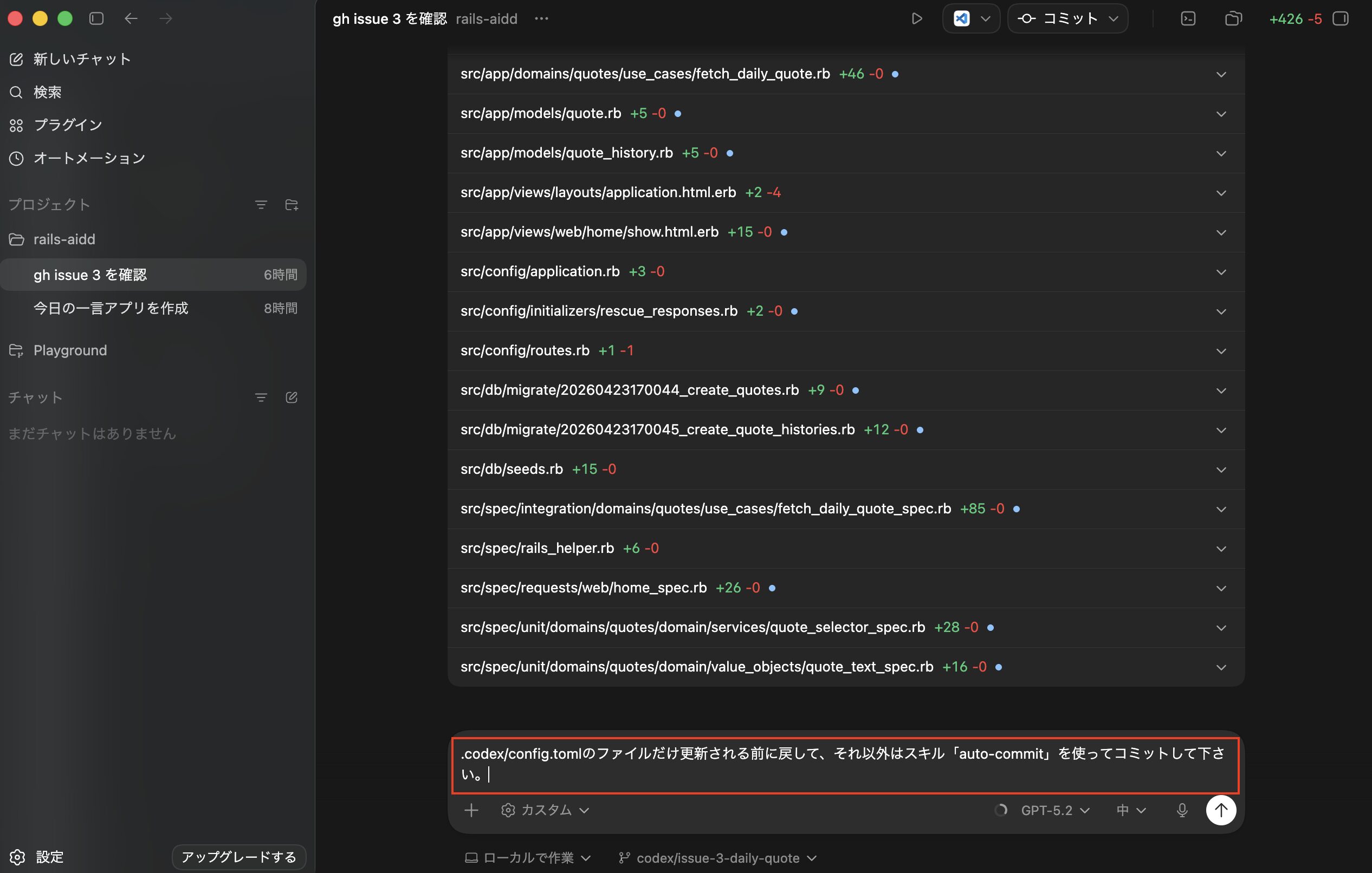Screen dimensions: 1372x873
Task: Click the run play icon in top toolbar
Action: point(916,19)
